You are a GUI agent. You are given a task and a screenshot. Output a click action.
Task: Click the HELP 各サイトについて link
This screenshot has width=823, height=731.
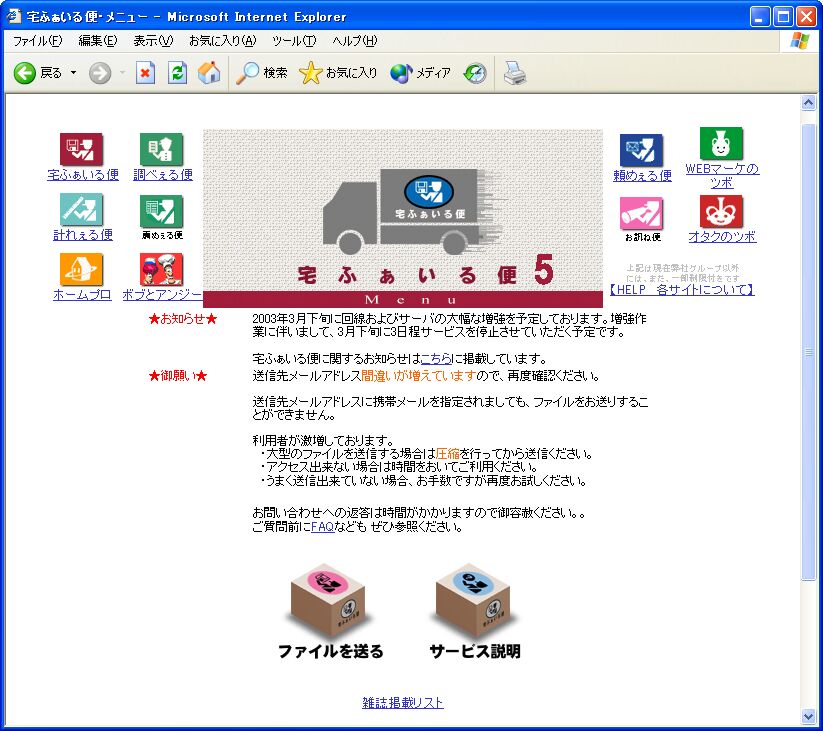(681, 290)
